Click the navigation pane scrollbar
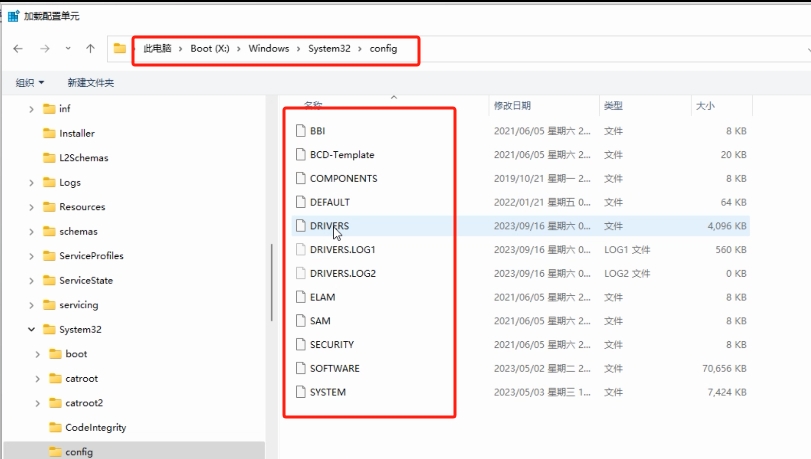This screenshot has width=811, height=459. [272, 282]
